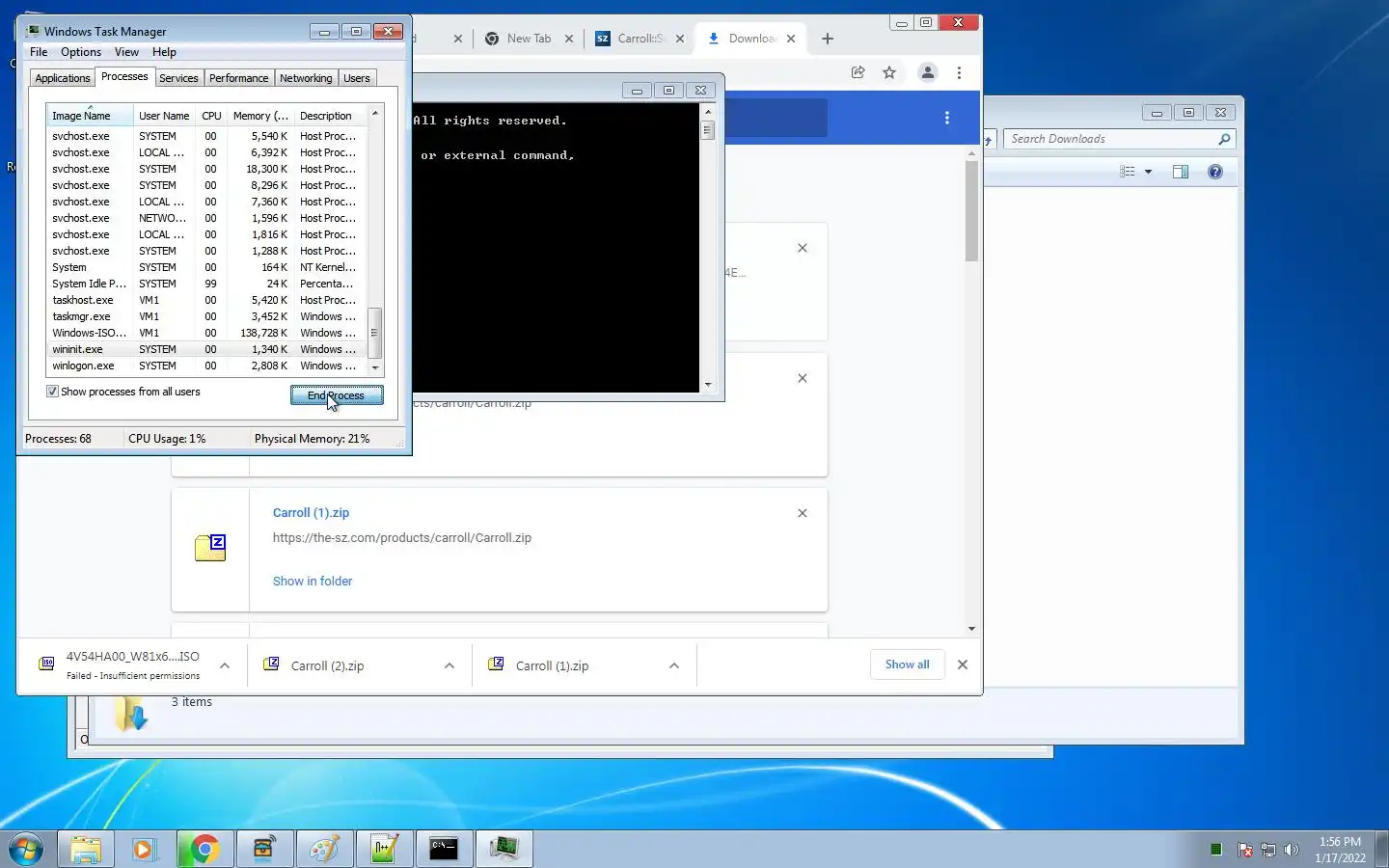Click the Command Prompt scroll-up arrow
This screenshot has height=868, width=1389.
coord(708,111)
